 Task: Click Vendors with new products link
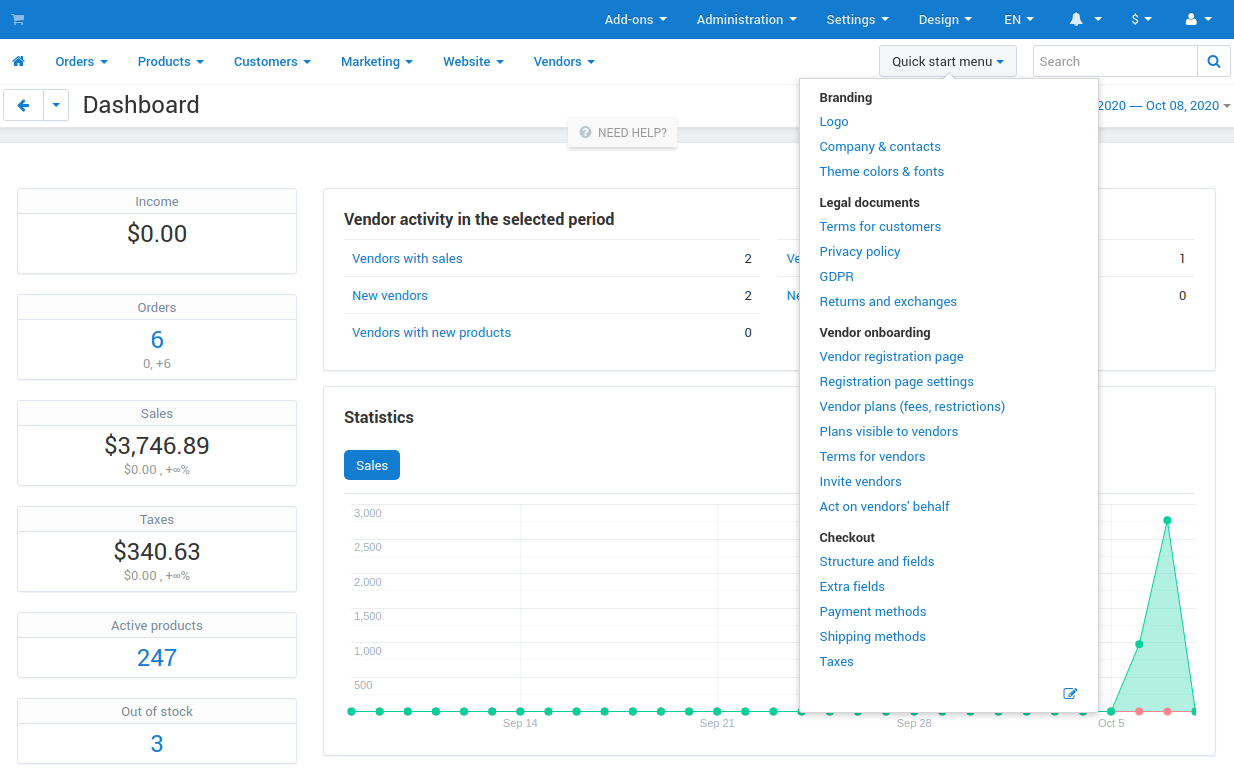pos(431,333)
